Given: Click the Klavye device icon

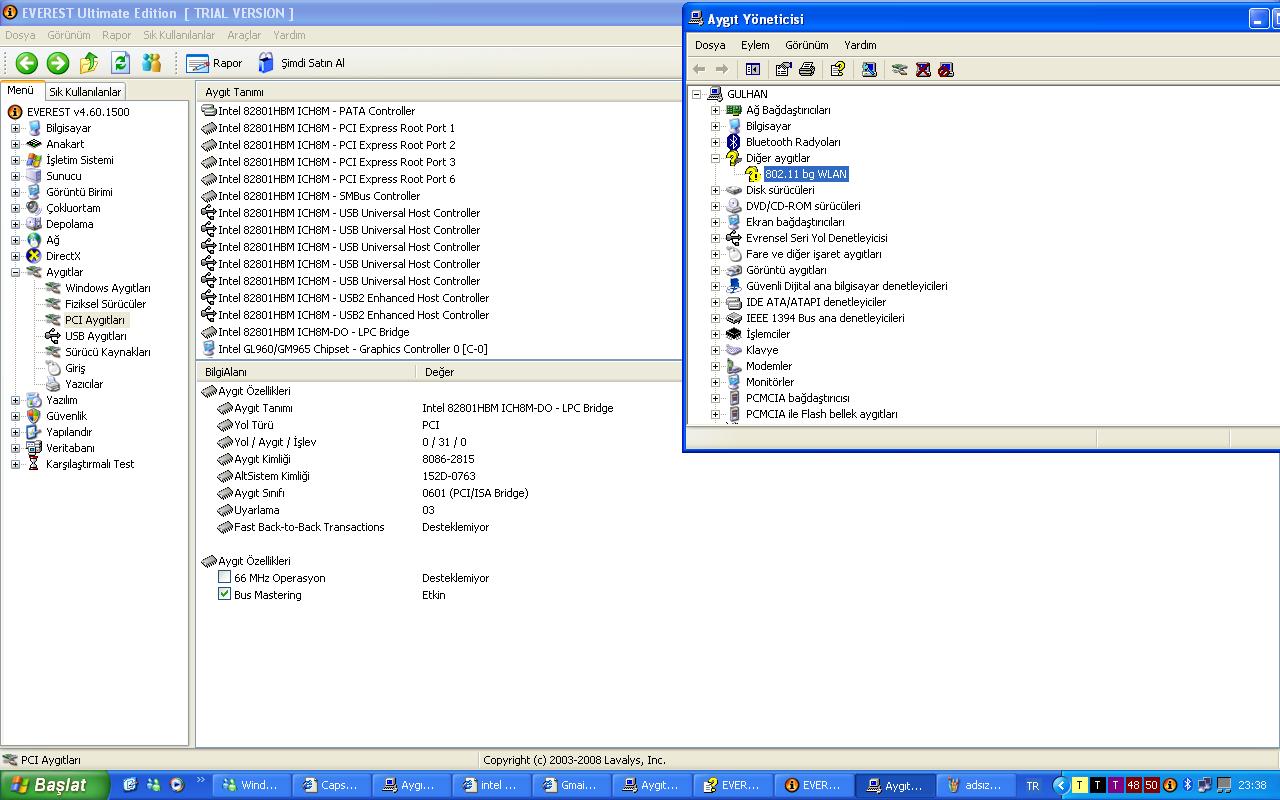Looking at the screenshot, I should click(734, 350).
